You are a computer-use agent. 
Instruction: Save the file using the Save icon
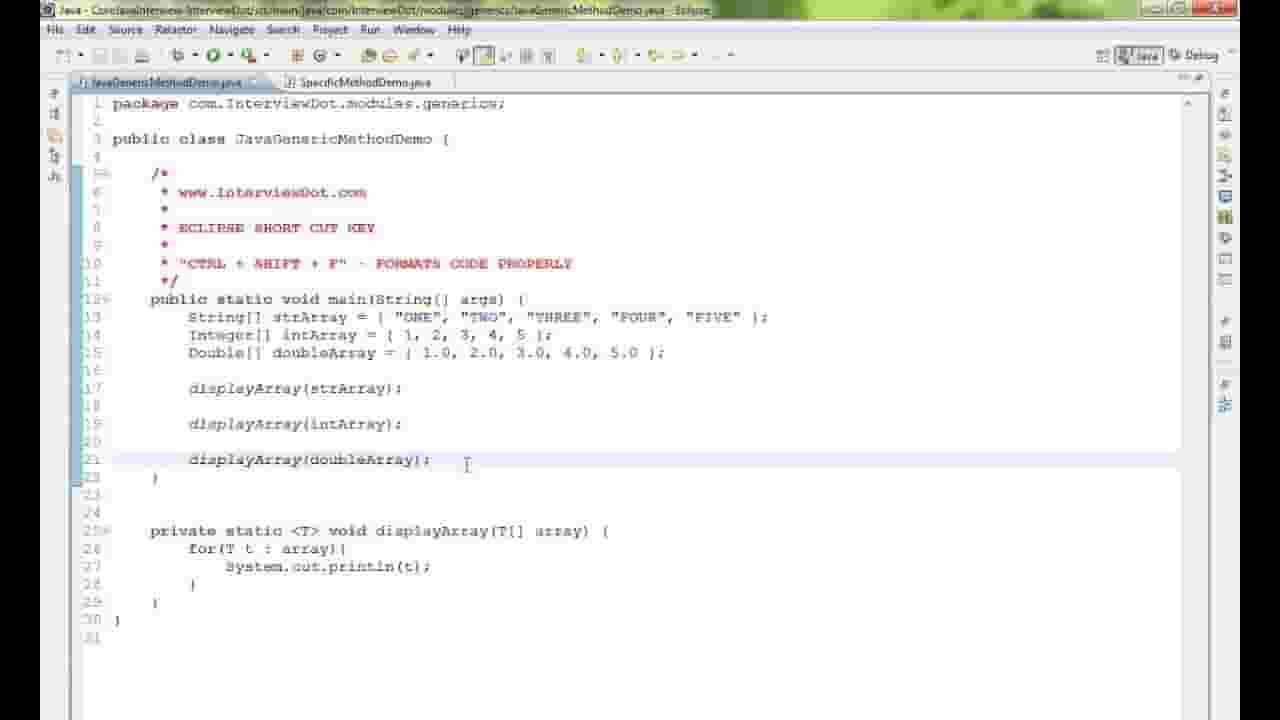99,56
